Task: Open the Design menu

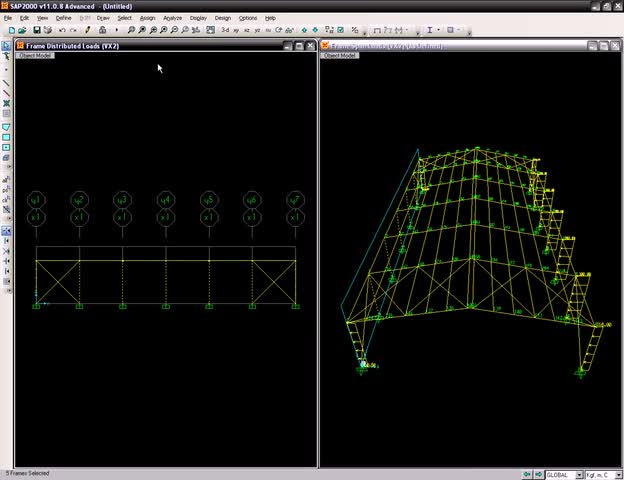Action: click(x=222, y=18)
